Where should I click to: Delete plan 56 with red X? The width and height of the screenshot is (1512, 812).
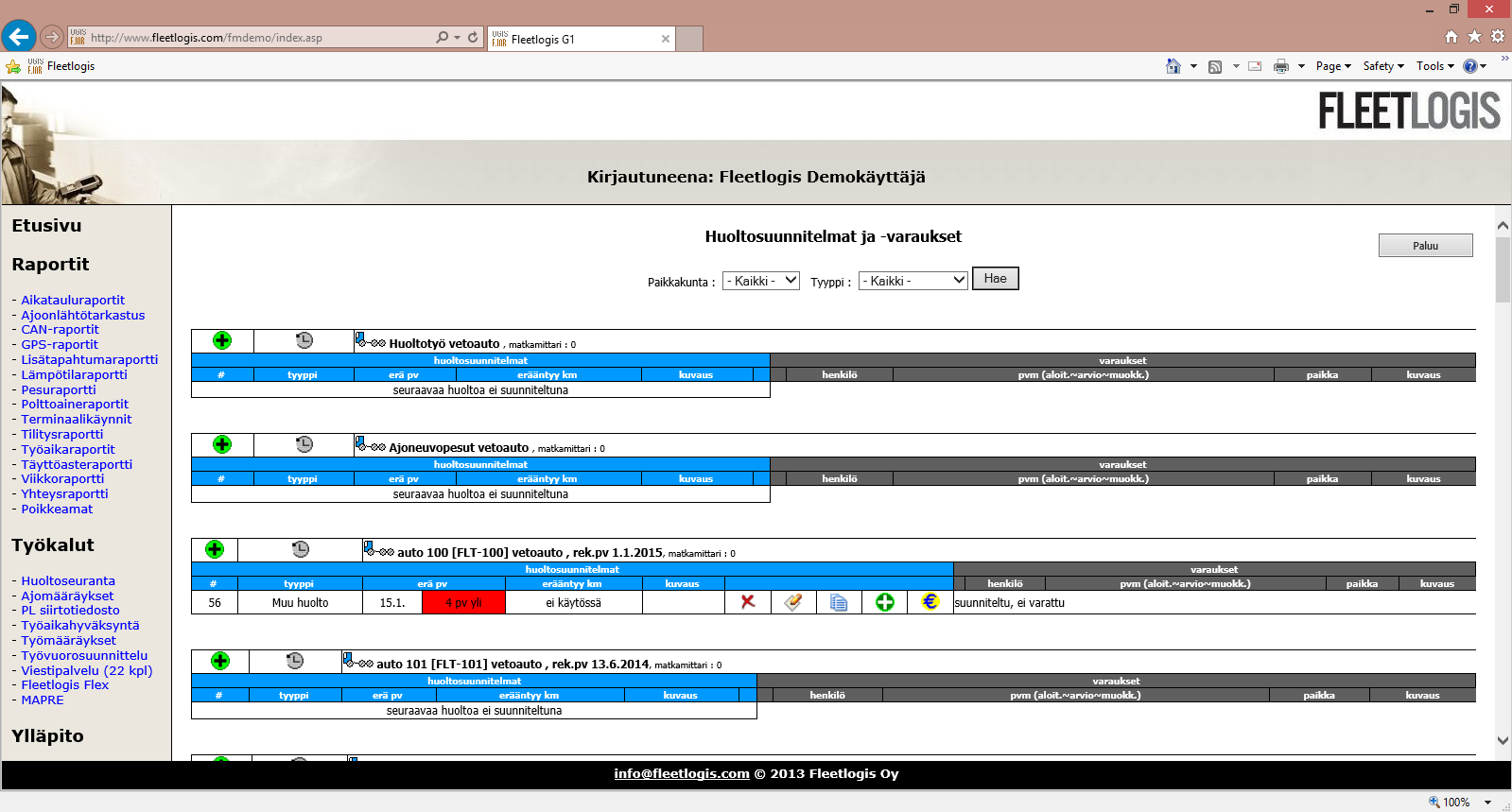coord(748,601)
